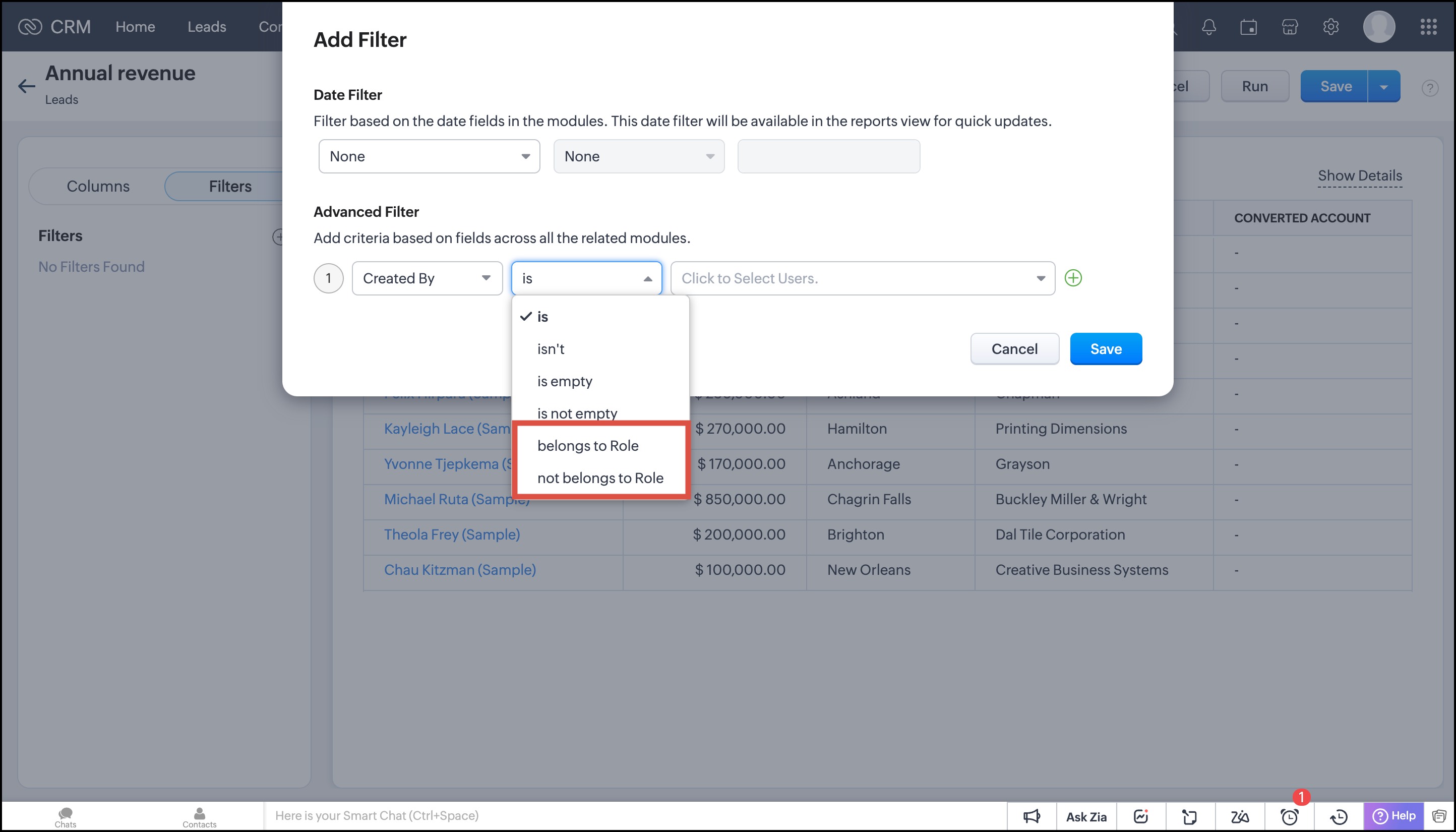1456x832 pixels.
Task: Open the marketplace store icon
Action: click(x=1290, y=27)
